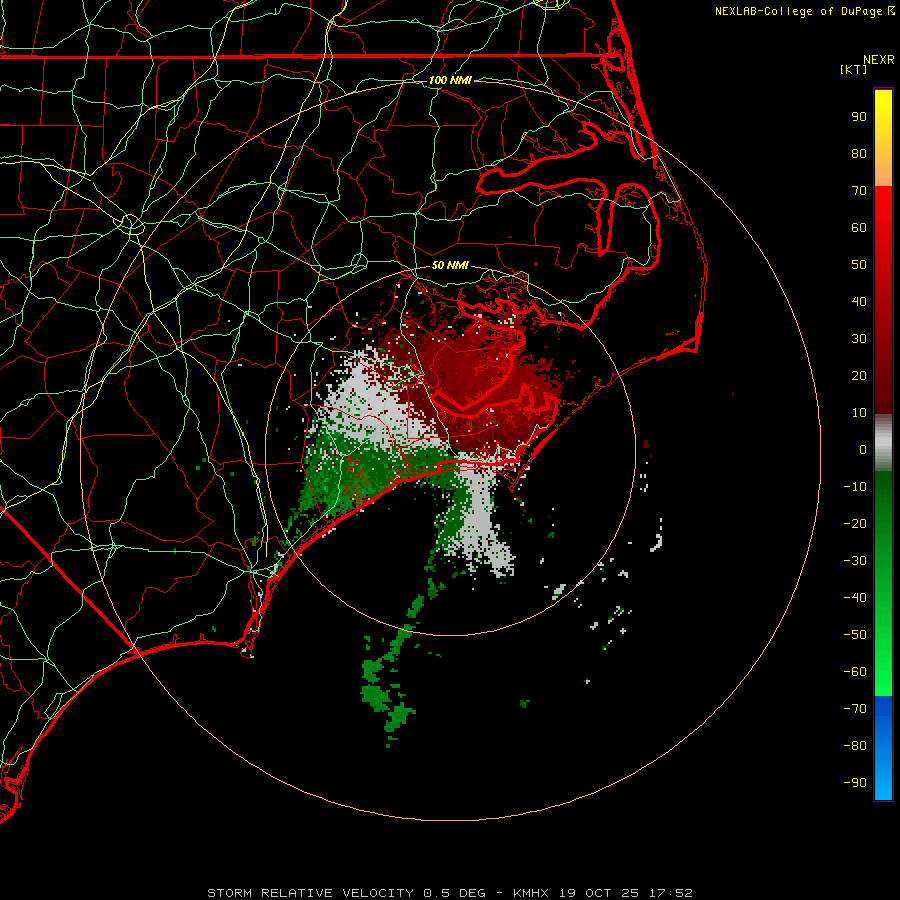
Task: Select the 70 value on velocity scale
Action: point(859,191)
